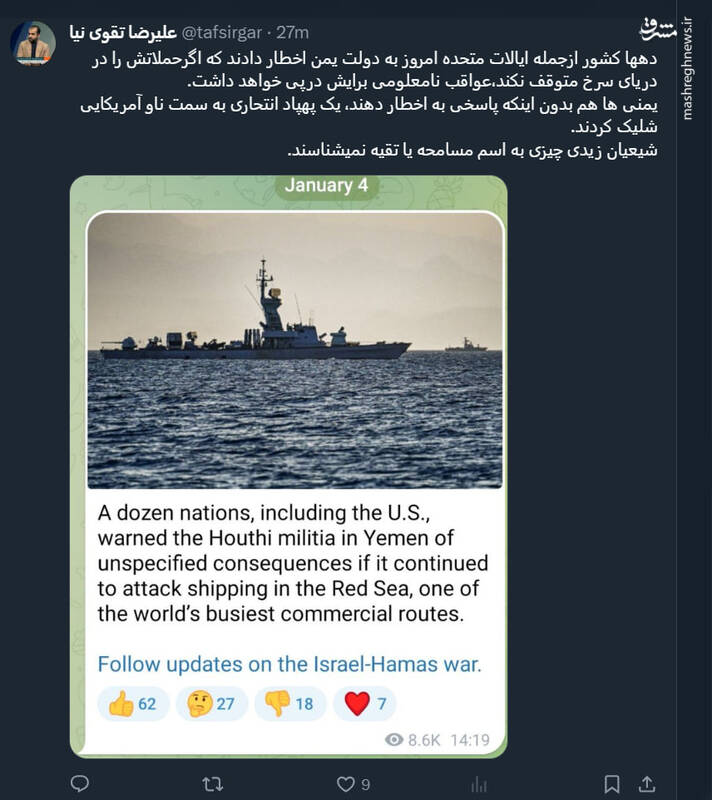The width and height of the screenshot is (712, 800).
Task: Open the author's profile picture
Action: pyautogui.click(x=33, y=44)
